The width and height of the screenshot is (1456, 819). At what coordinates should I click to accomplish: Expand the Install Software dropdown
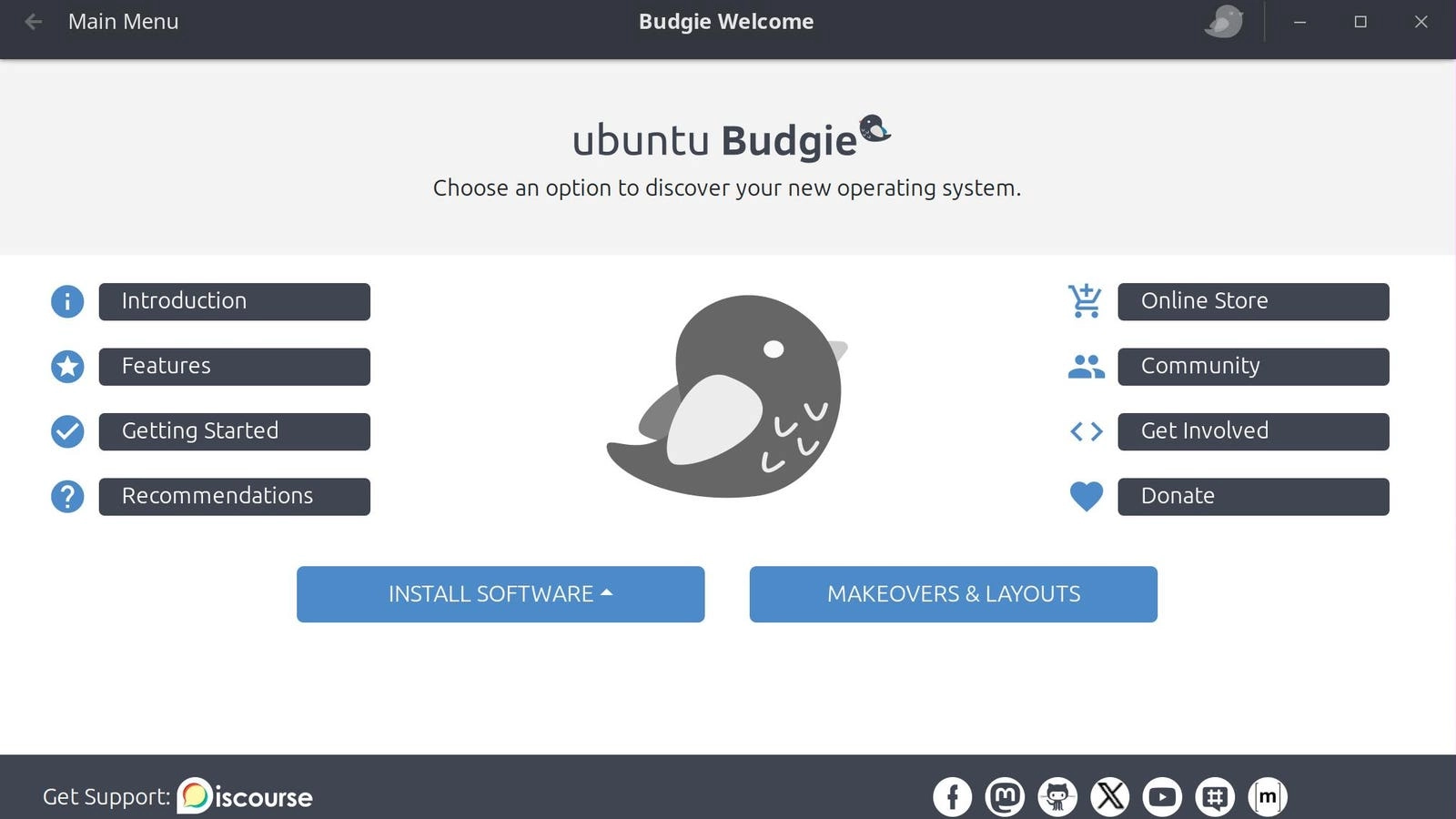pos(500,594)
